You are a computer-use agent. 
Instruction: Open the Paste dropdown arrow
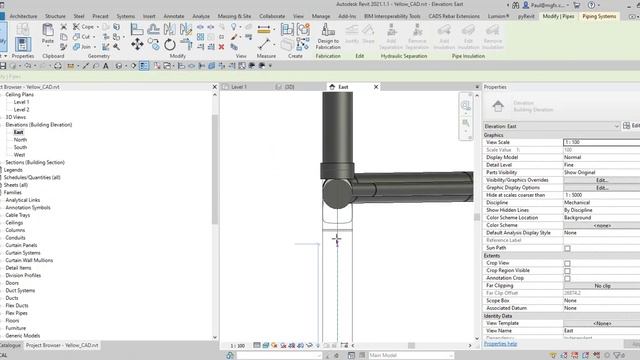click(x=48, y=47)
